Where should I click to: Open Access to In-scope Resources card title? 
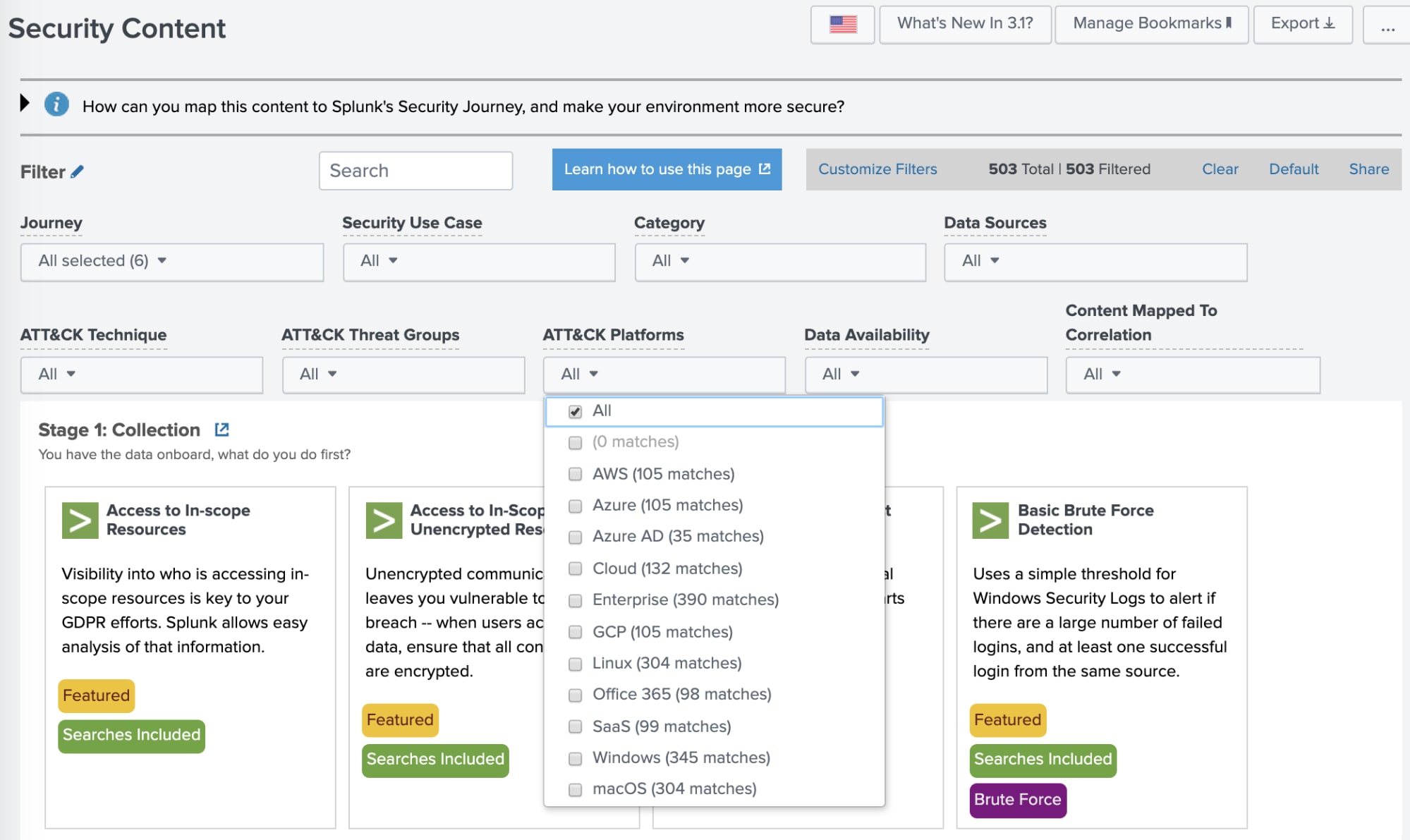click(178, 520)
